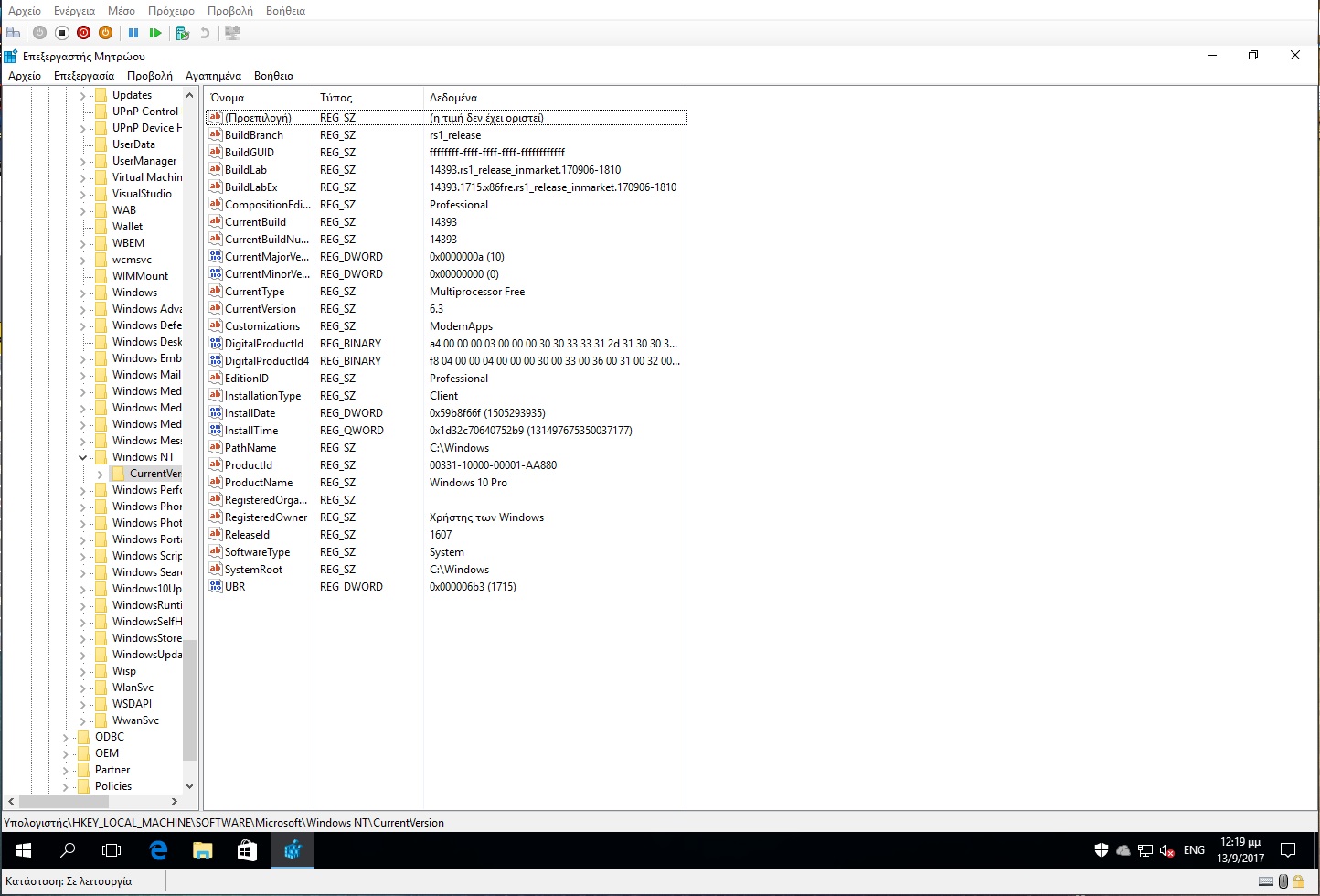Select the ProductName value row
Screen dimensions: 1320x896
point(446,483)
